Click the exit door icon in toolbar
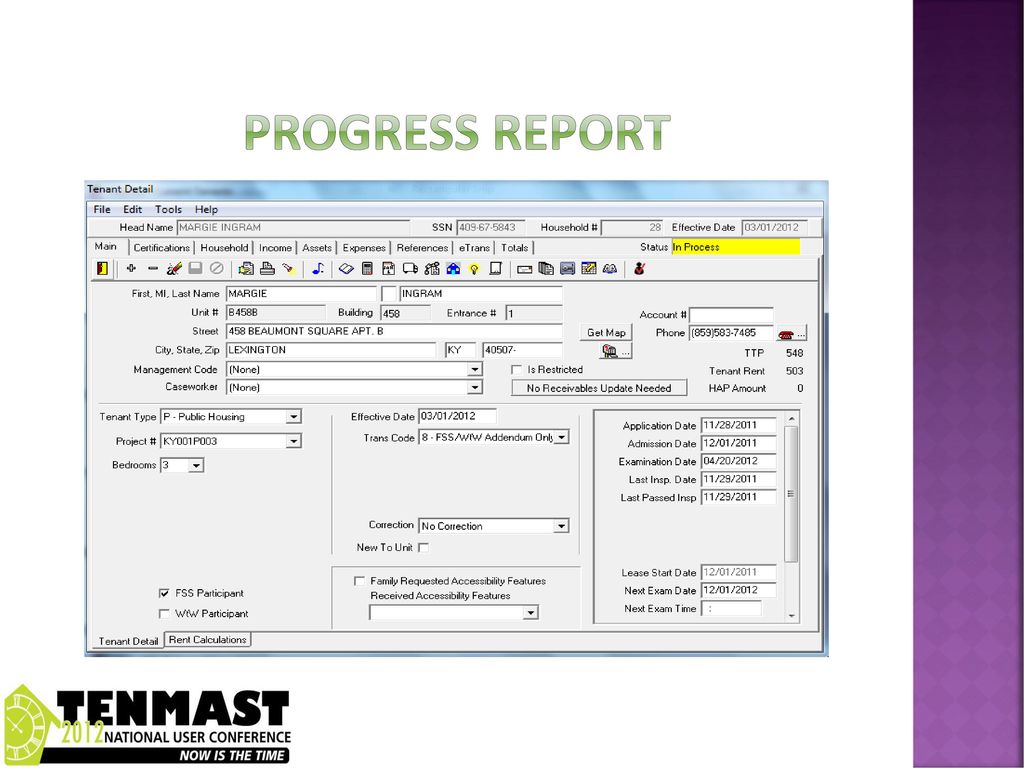1024x768 pixels. (x=103, y=268)
